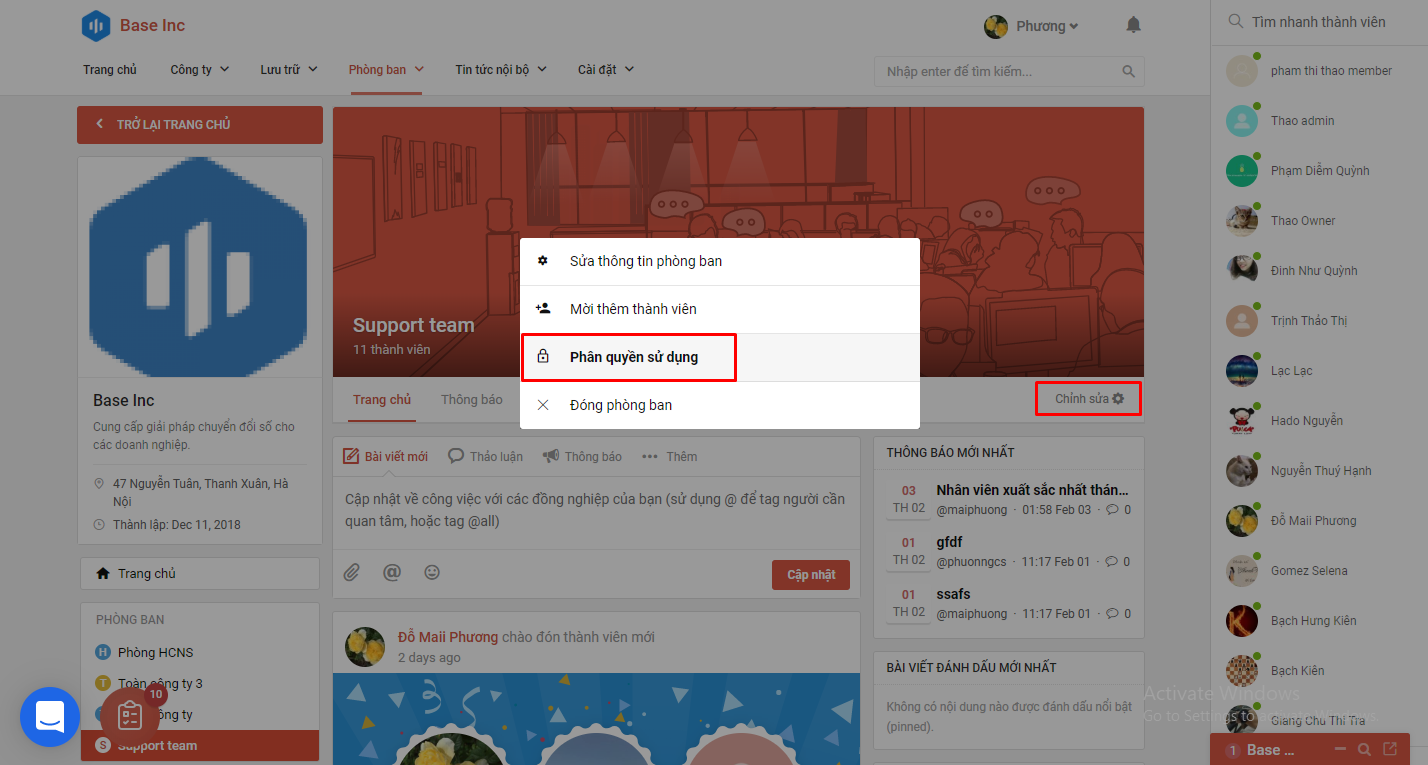Click the post update text area

pos(596,510)
